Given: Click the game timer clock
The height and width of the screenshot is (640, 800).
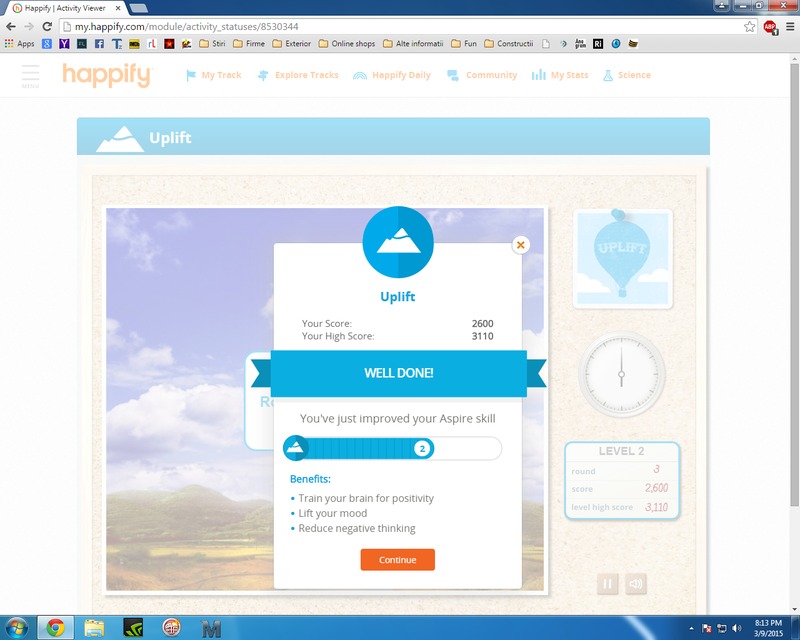Looking at the screenshot, I should [x=621, y=374].
